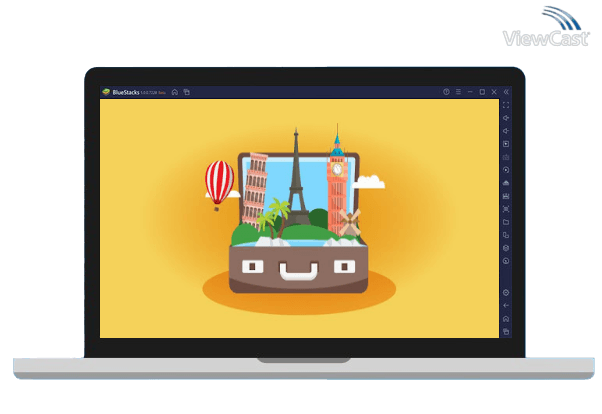Open the keyboard game controls icon
602x414 pixels.
506,157
